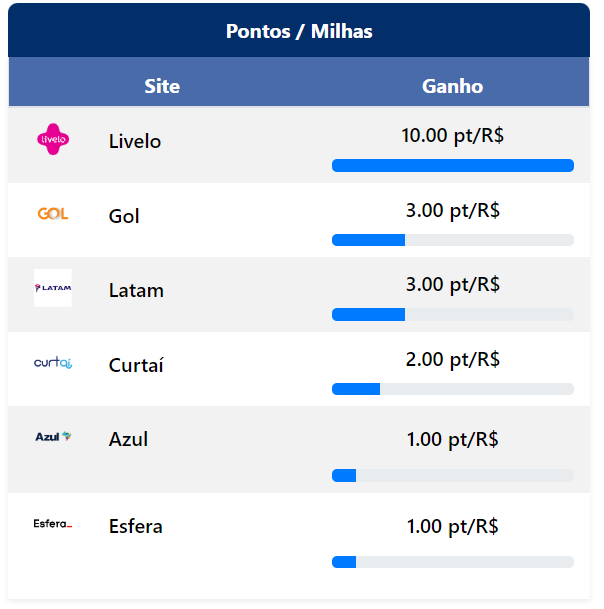Open the Gol site name
Image resolution: width=604 pixels, height=609 pixels.
(x=124, y=216)
